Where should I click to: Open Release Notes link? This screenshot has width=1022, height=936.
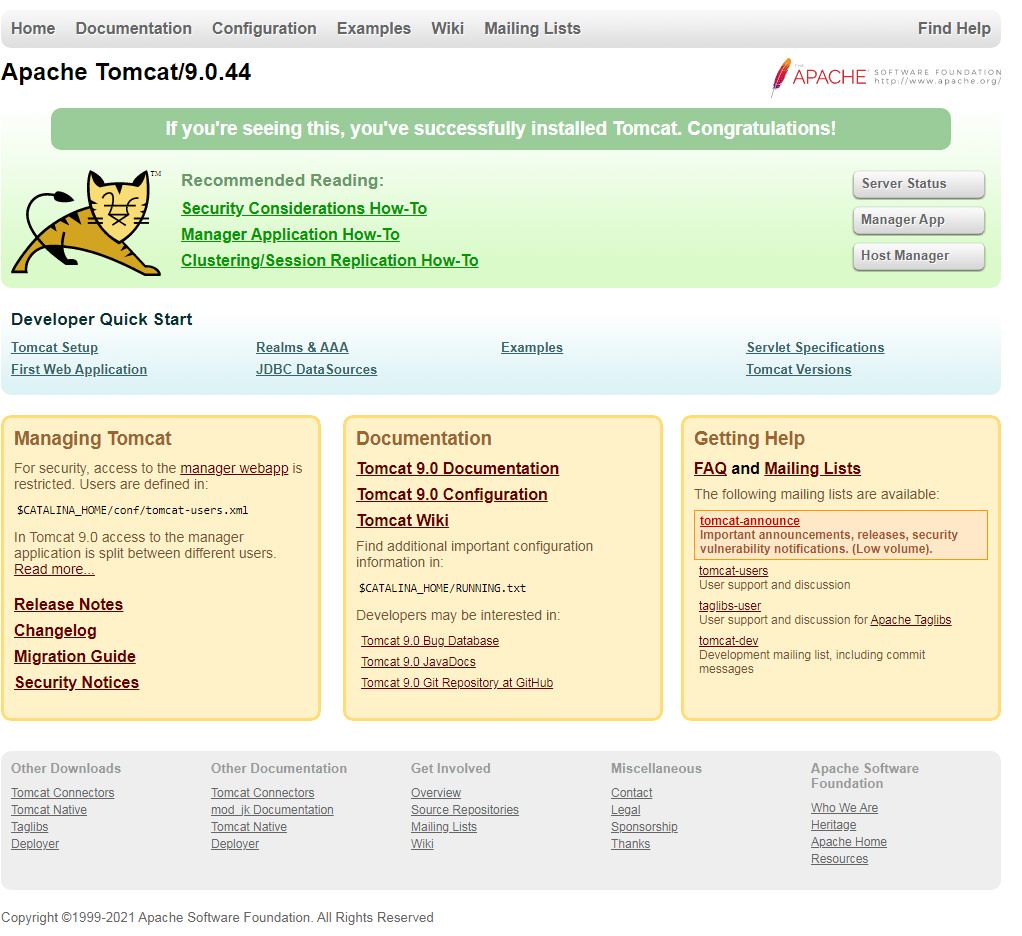[68, 604]
